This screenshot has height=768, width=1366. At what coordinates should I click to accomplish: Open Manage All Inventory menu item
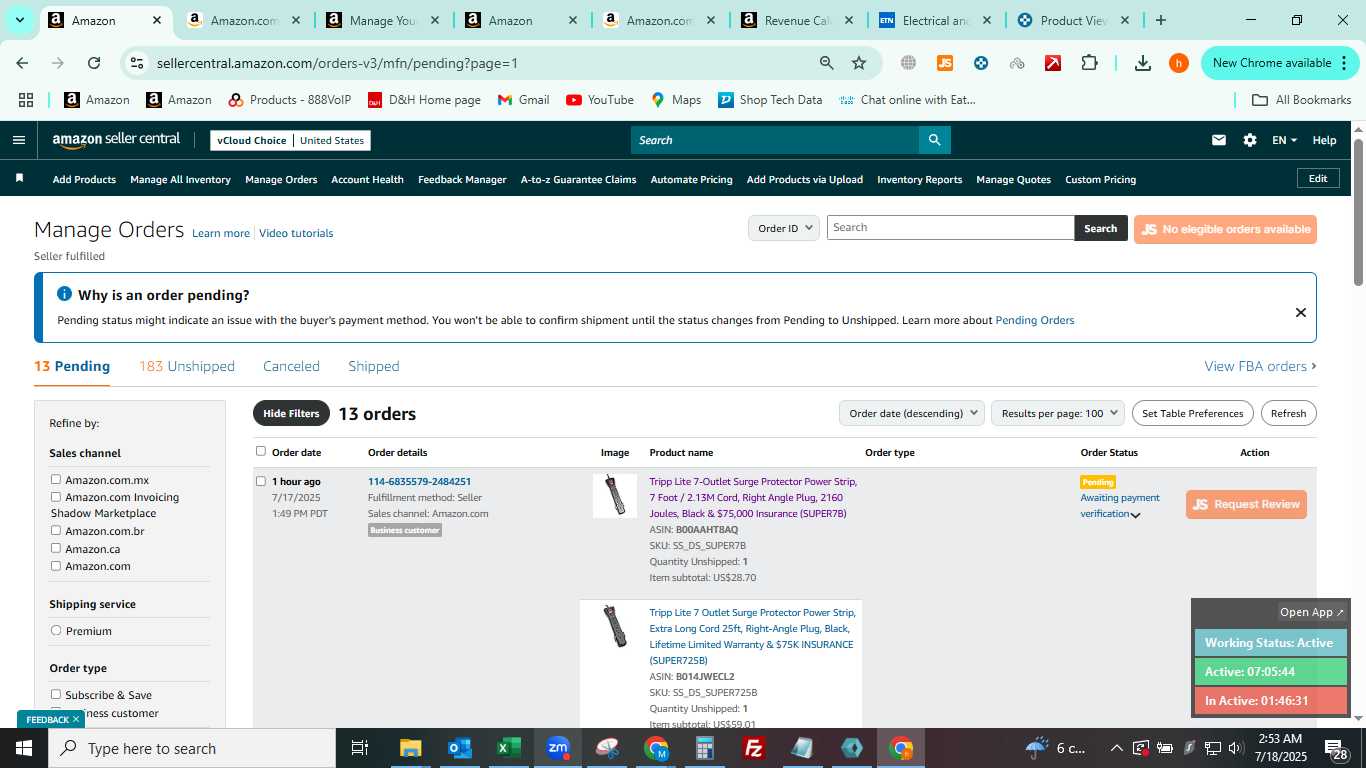click(180, 179)
